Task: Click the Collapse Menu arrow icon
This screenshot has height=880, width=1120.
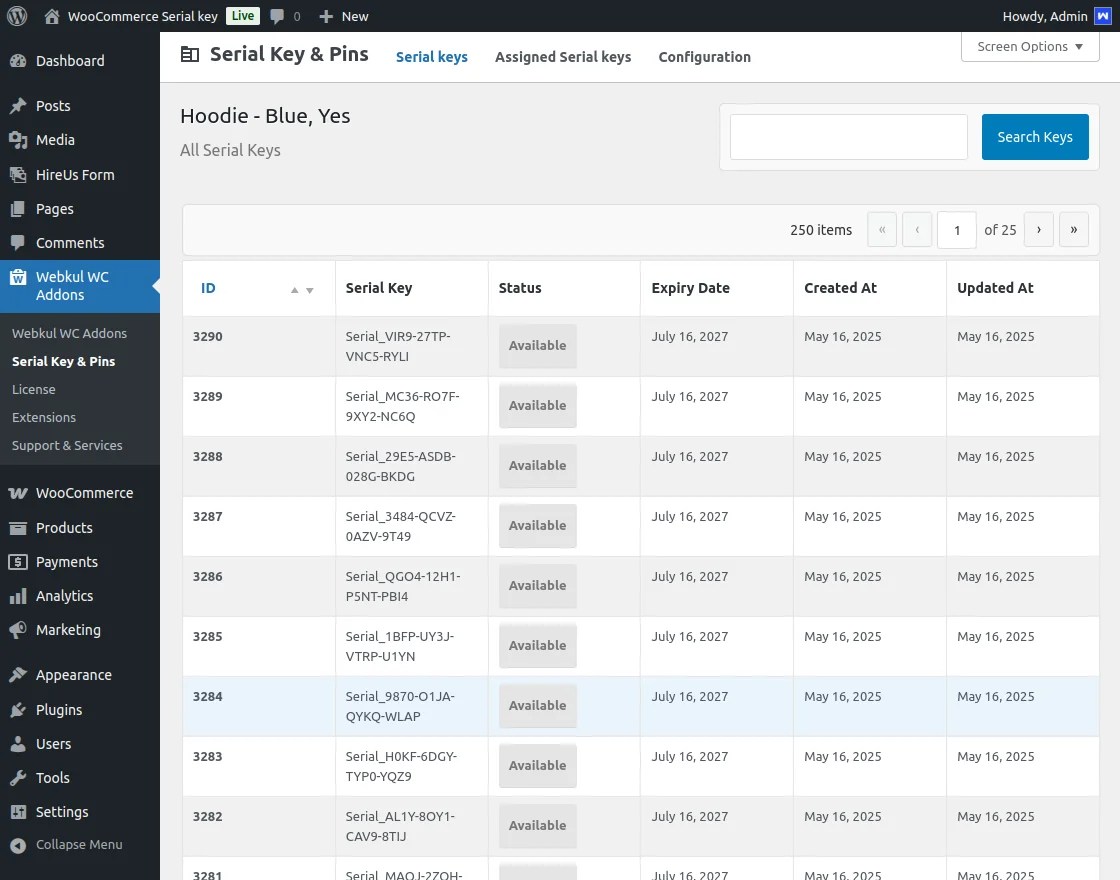Action: pyautogui.click(x=18, y=845)
